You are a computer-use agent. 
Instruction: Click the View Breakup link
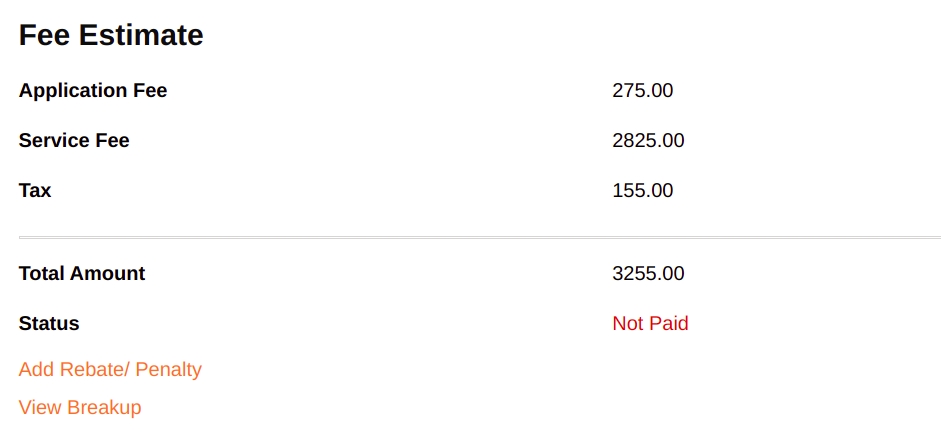click(80, 408)
